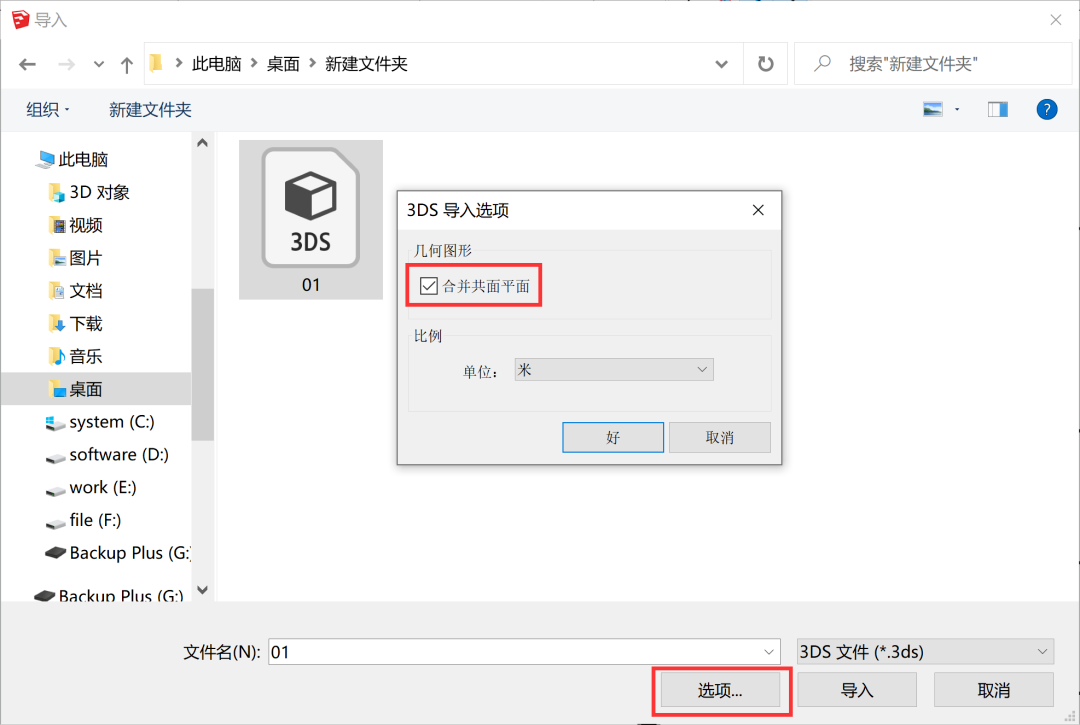Click 新建文件夹 in the address breadcrumb
The image size is (1080, 725).
coord(366,64)
